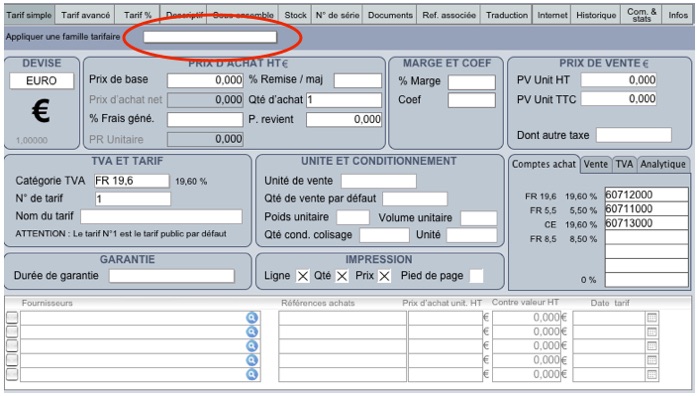Enable the Pied de page checkbox

coord(476,276)
